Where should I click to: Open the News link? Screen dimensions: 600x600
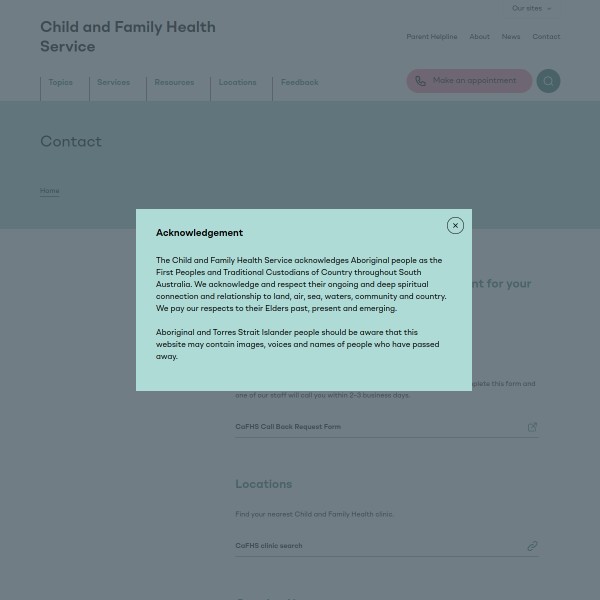[511, 37]
